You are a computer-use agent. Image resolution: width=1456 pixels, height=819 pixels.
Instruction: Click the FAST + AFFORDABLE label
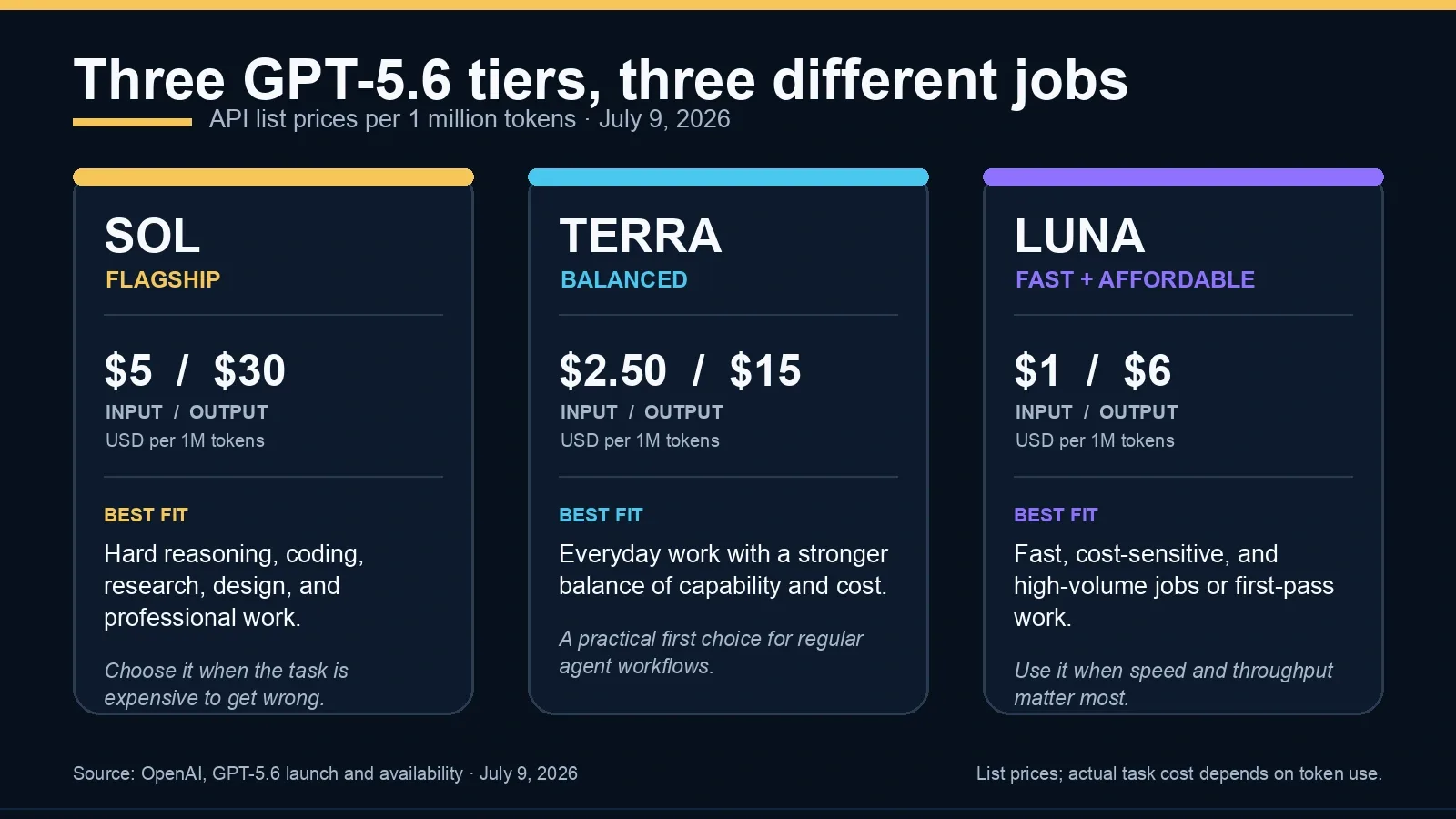[x=1135, y=279]
